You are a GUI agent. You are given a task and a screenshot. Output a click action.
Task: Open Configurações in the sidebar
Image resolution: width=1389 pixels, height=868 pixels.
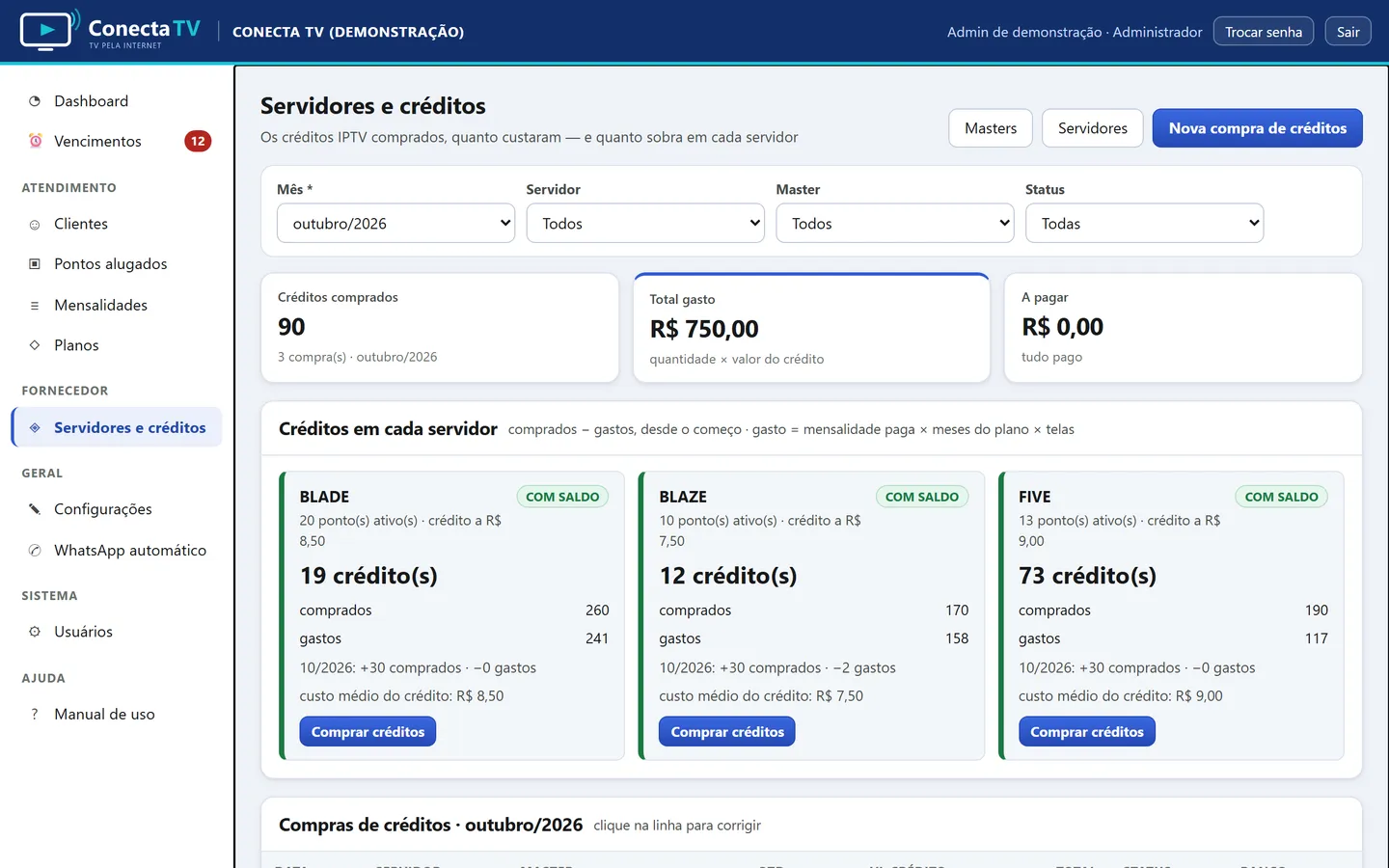coord(117,509)
